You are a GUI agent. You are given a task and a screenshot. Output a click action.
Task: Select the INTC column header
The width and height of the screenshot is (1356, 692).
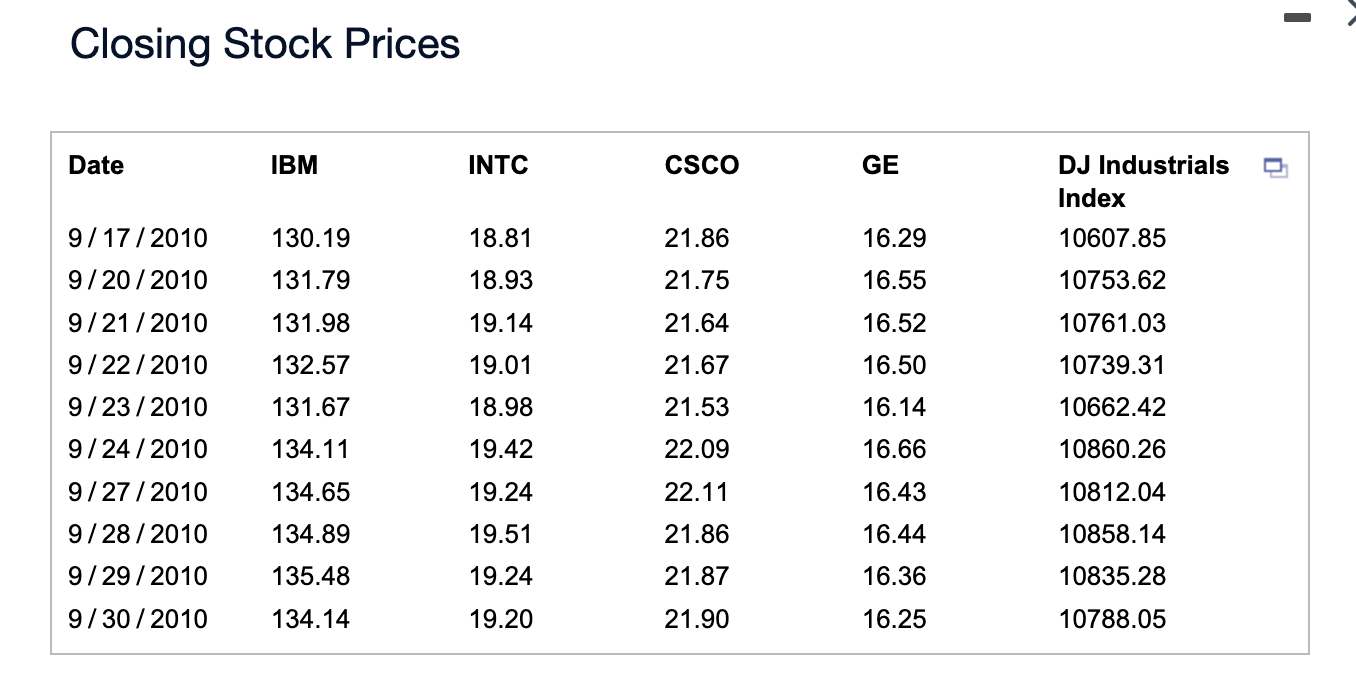[x=498, y=165]
